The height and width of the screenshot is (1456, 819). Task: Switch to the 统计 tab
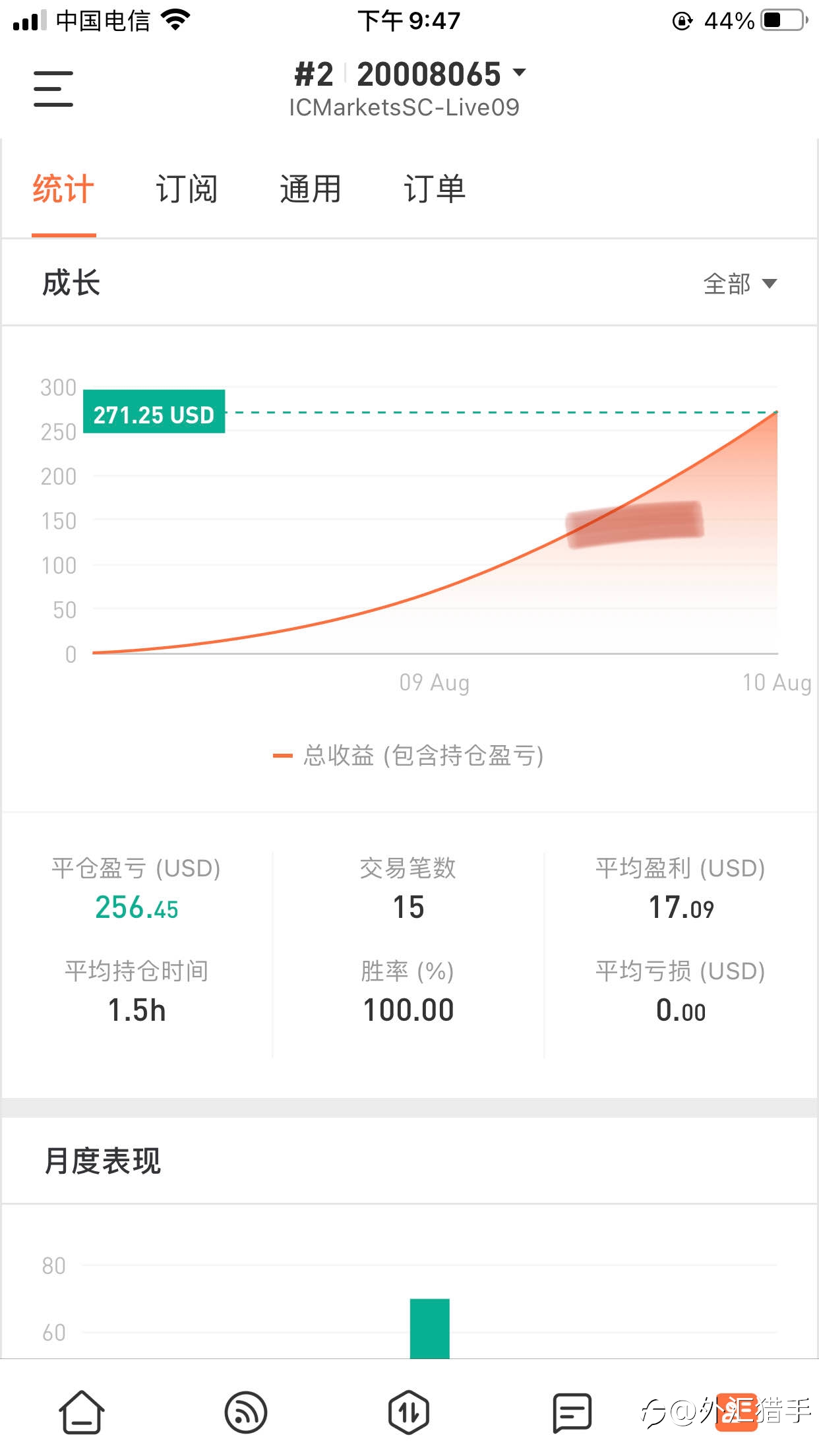tap(63, 189)
